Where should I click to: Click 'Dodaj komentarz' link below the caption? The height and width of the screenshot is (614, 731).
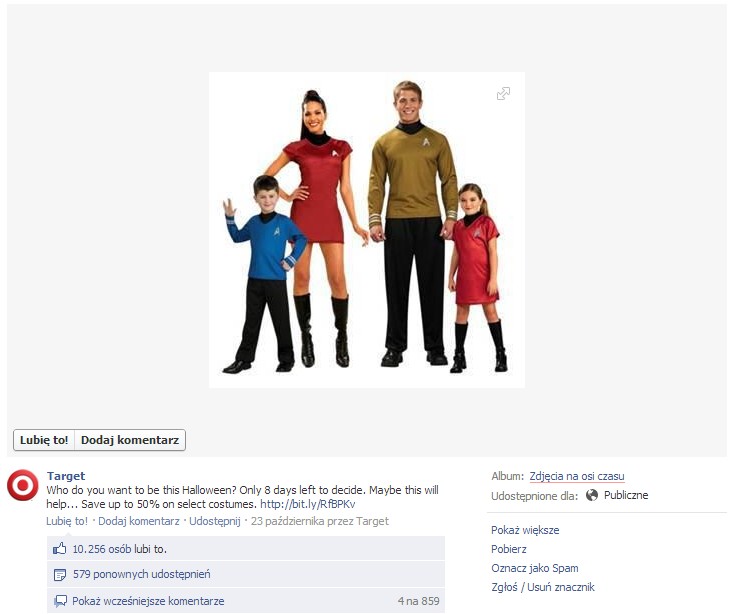coord(138,521)
